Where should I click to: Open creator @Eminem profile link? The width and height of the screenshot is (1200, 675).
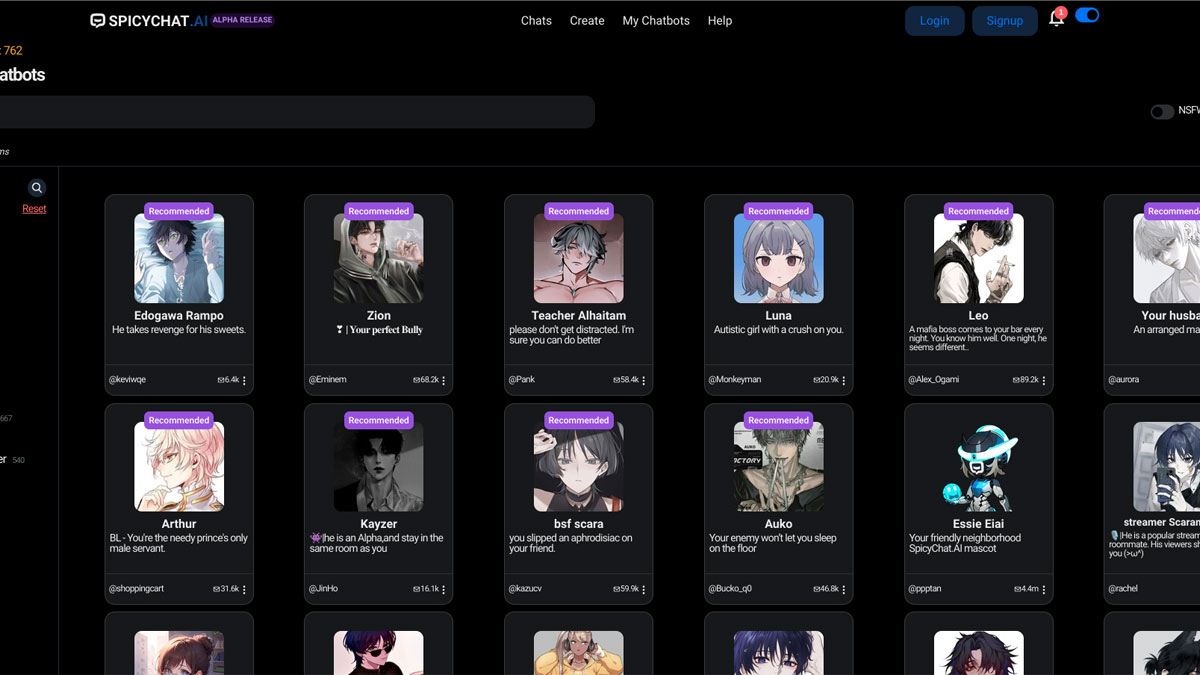click(x=326, y=380)
